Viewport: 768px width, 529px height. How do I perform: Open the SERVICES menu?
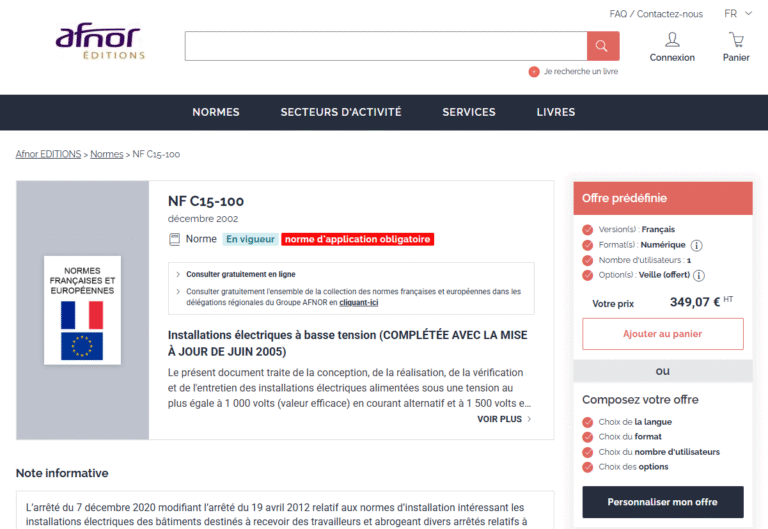(x=469, y=112)
